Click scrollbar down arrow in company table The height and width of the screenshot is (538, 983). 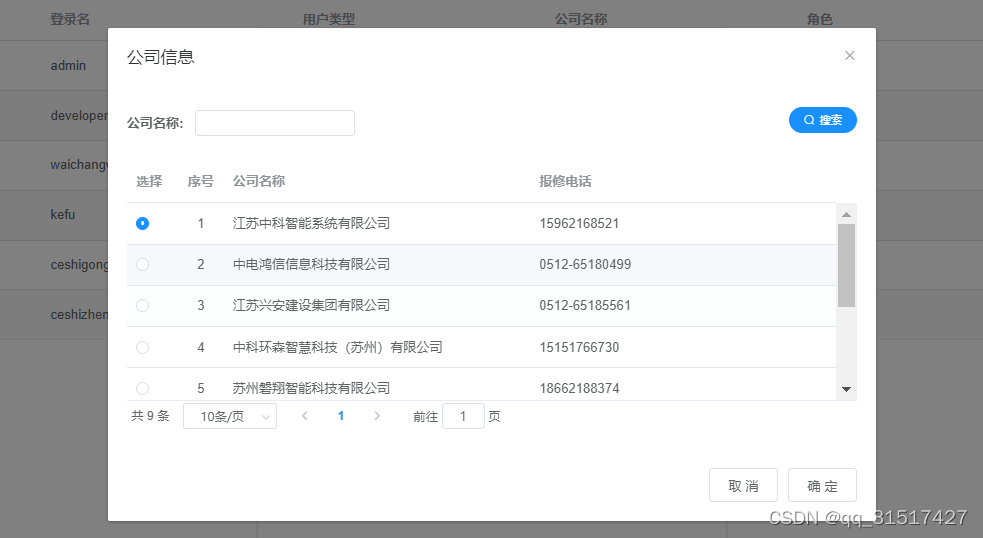846,389
